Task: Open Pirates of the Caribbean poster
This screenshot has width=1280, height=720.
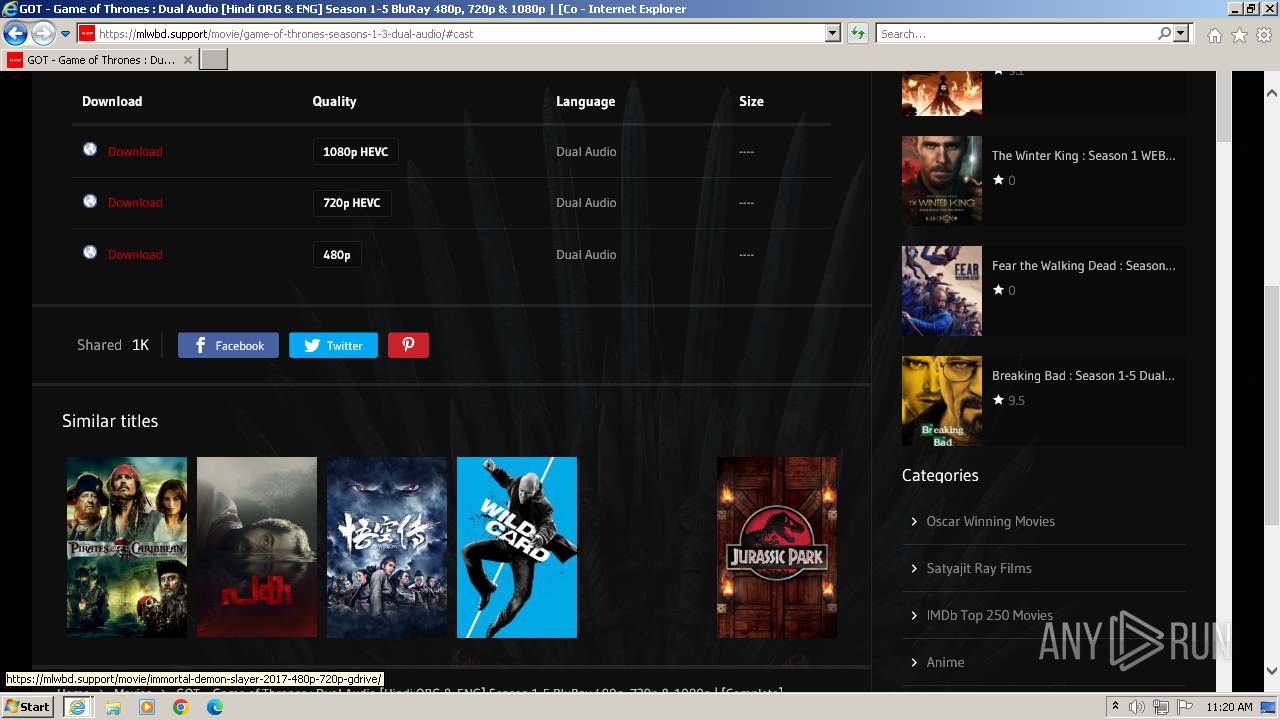Action: click(x=127, y=547)
